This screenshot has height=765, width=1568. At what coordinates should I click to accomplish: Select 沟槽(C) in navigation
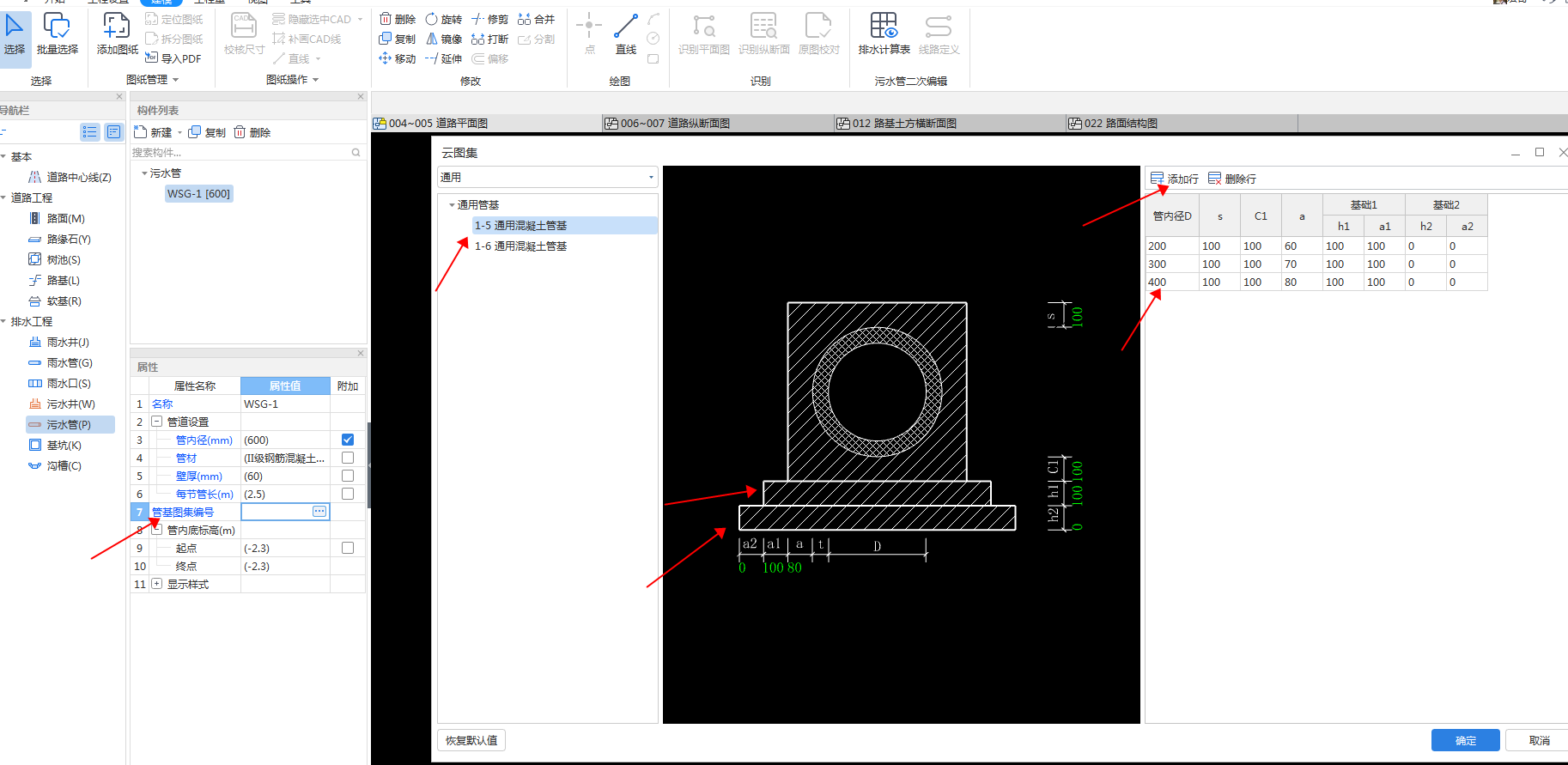tap(64, 466)
